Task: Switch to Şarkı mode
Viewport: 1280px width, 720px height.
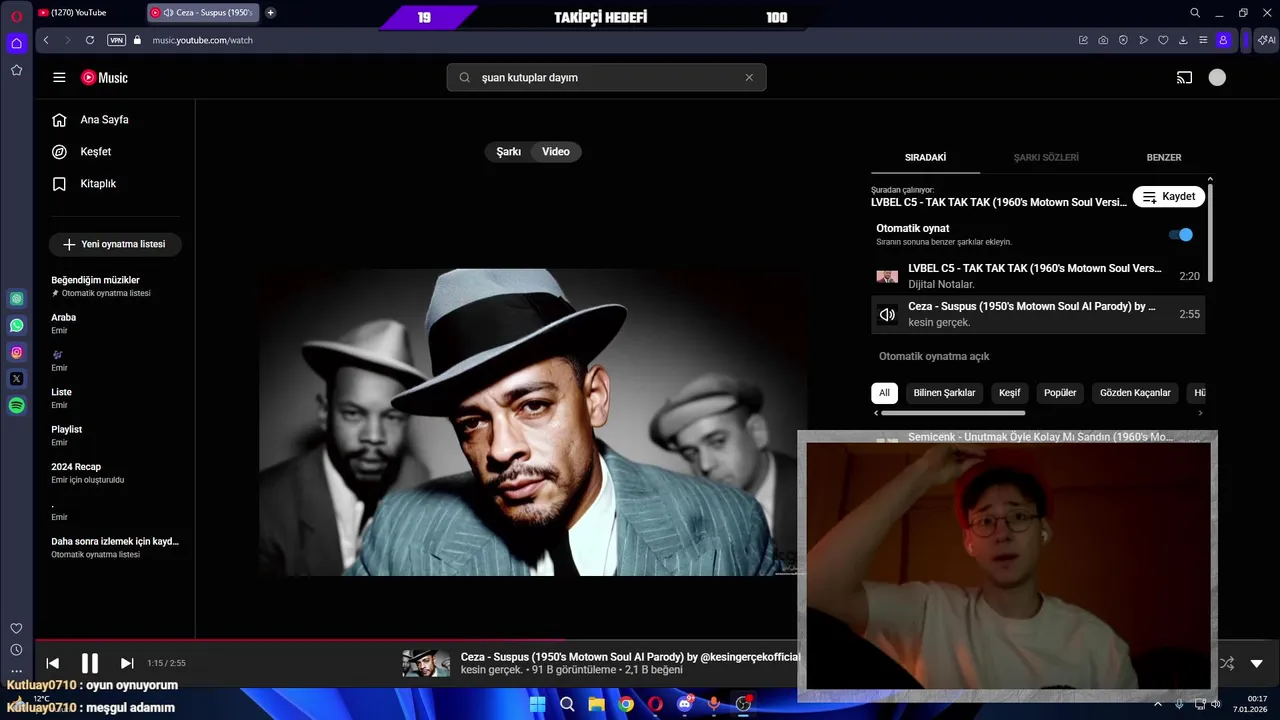Action: [509, 152]
